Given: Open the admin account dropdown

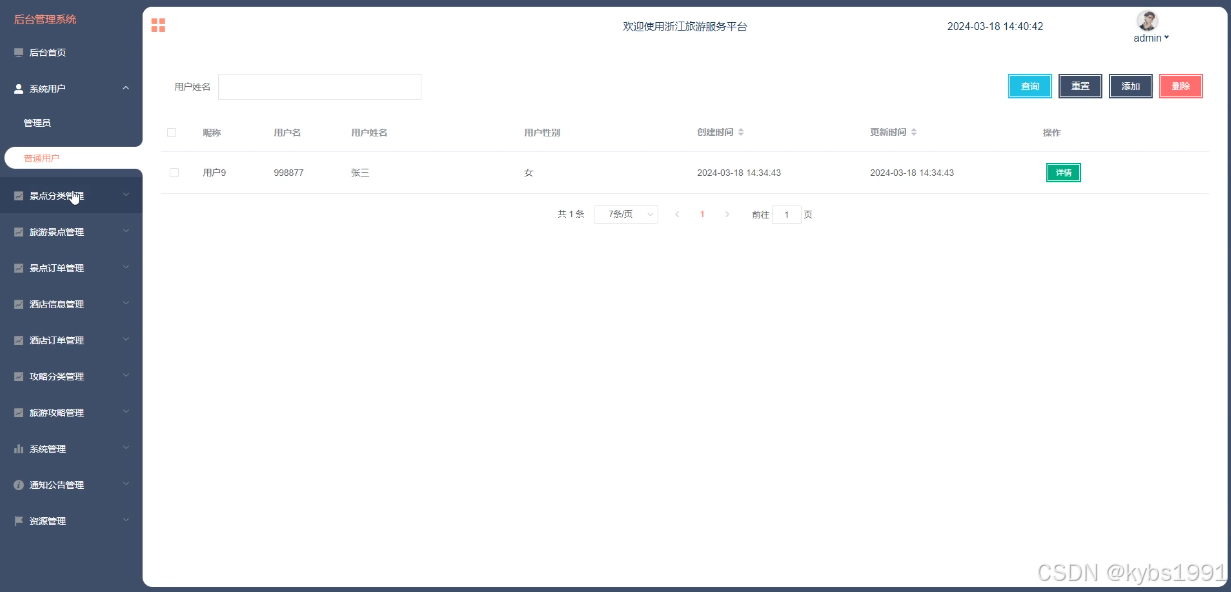Looking at the screenshot, I should (x=1151, y=38).
